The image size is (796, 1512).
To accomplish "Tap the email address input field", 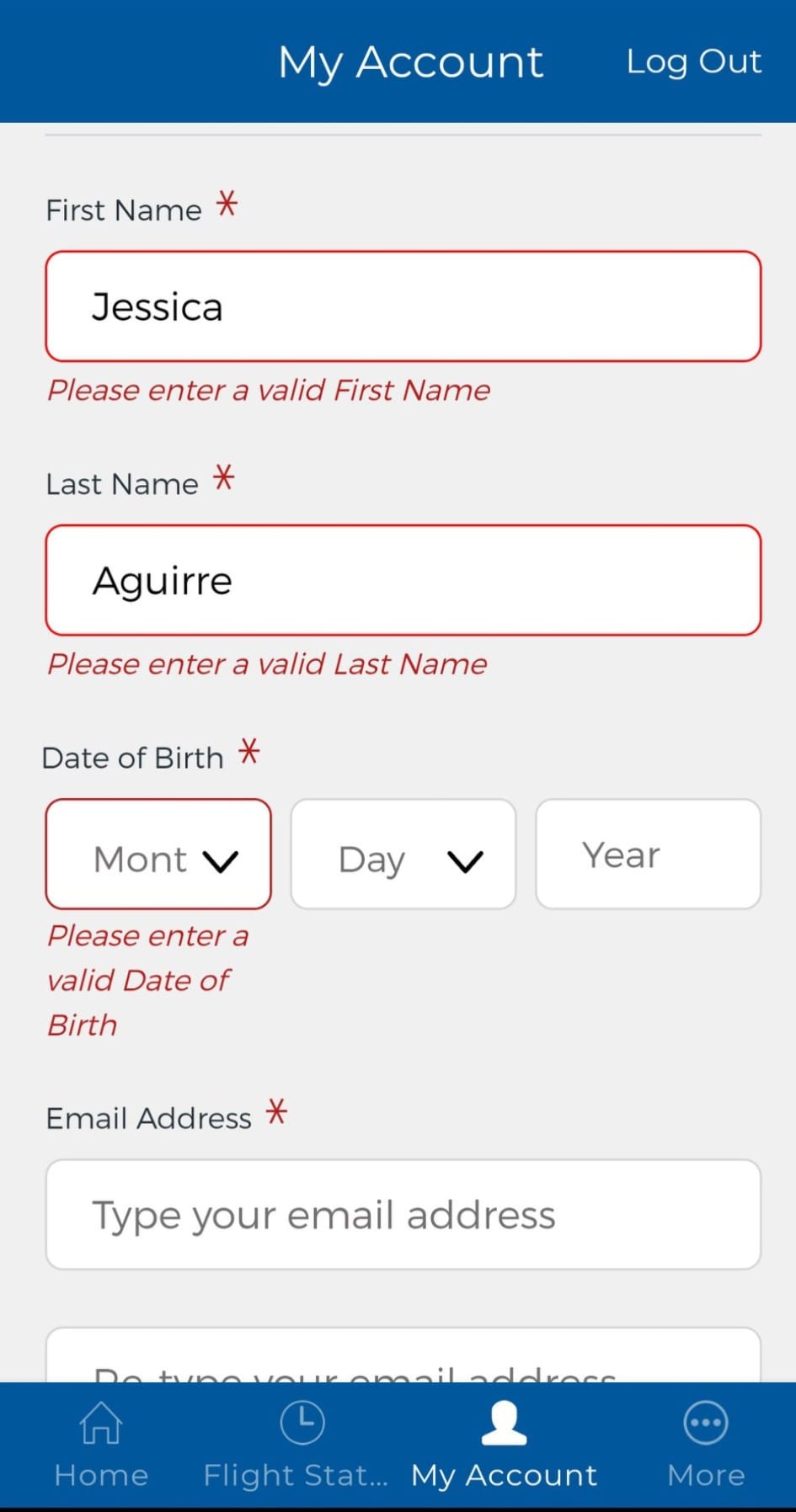I will pos(403,1214).
